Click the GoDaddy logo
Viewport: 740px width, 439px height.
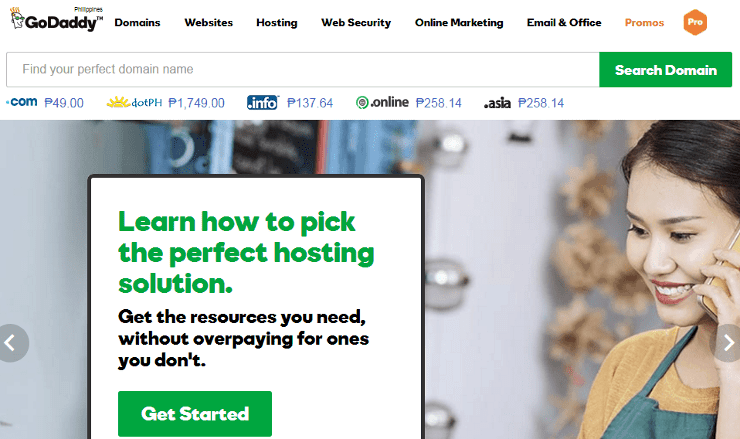pos(56,20)
